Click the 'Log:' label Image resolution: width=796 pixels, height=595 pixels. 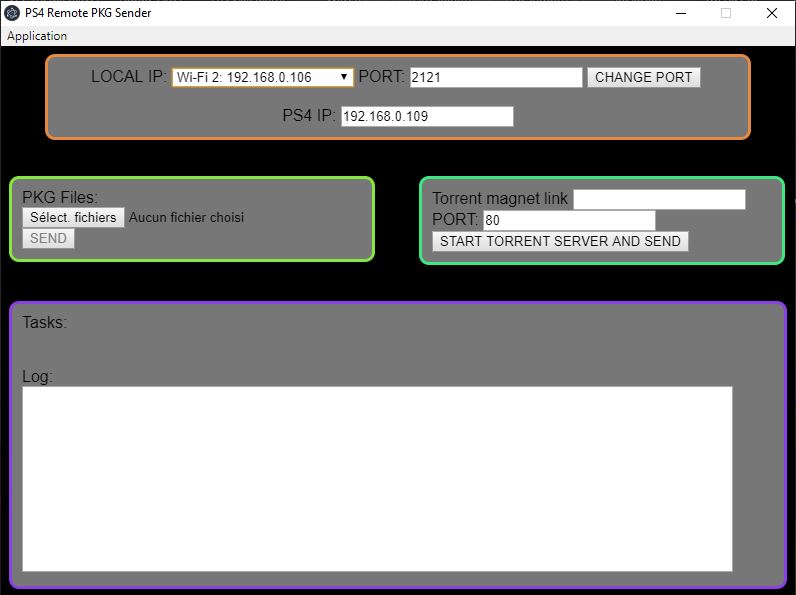click(x=38, y=376)
